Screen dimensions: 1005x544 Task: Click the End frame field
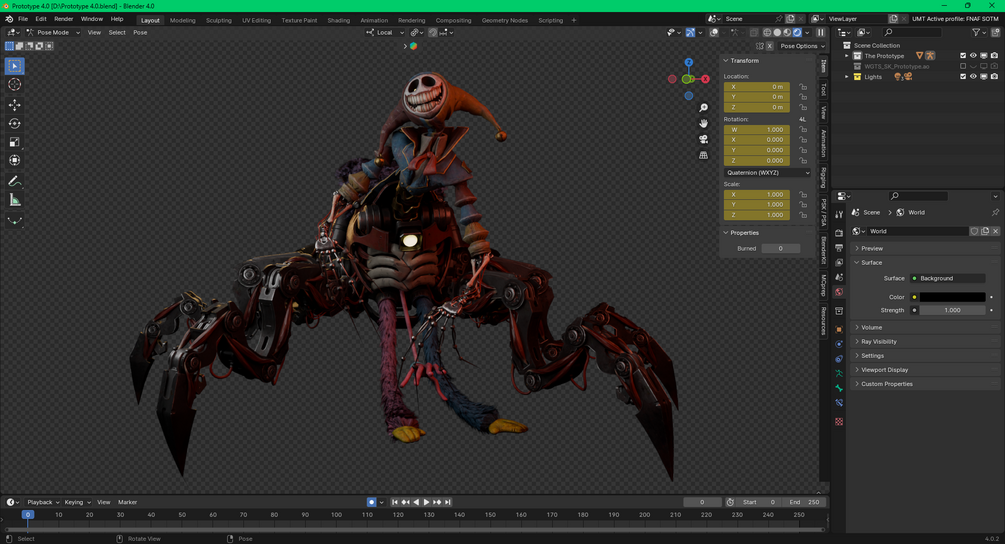click(x=805, y=502)
